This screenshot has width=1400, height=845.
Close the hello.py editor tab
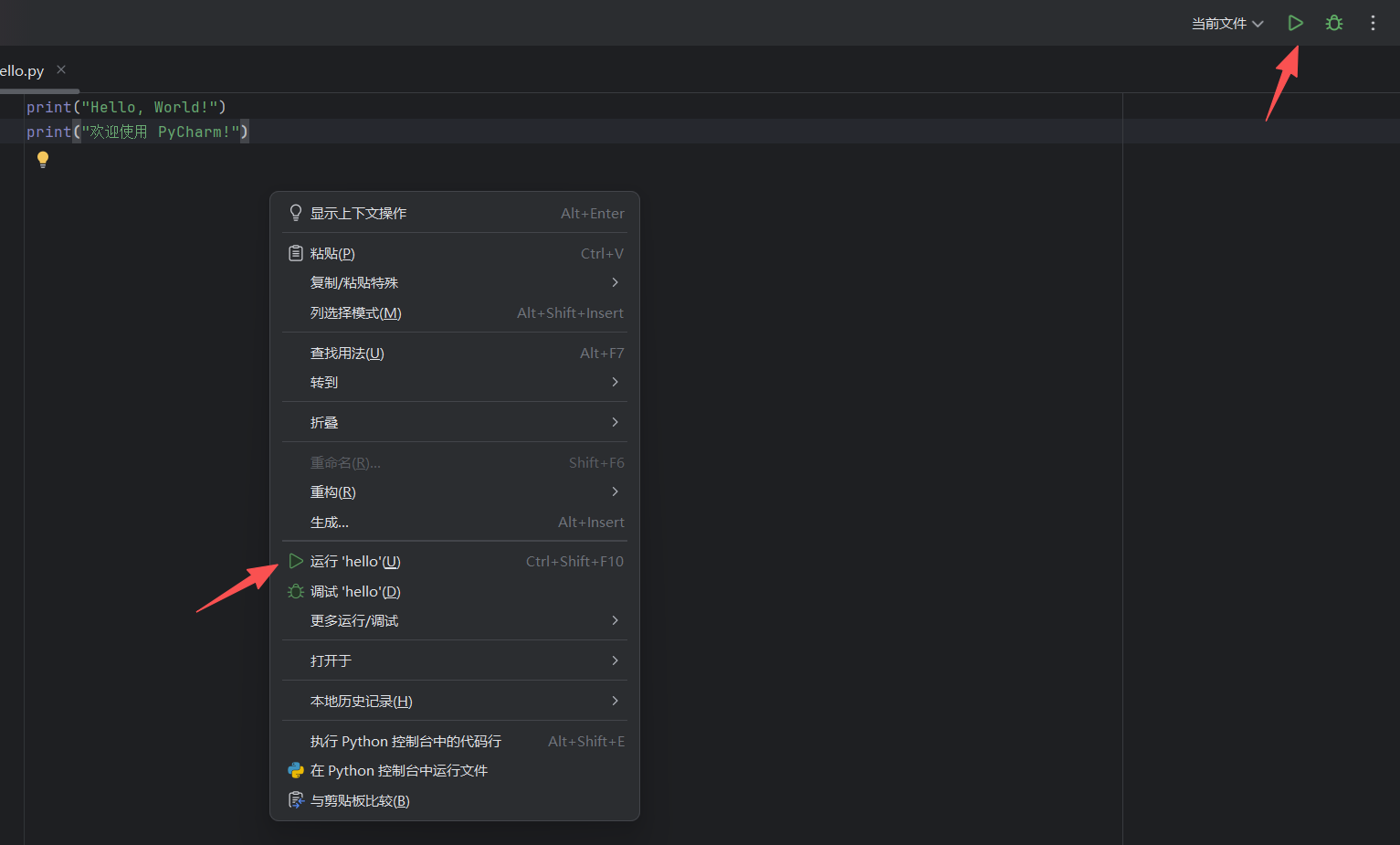point(61,69)
